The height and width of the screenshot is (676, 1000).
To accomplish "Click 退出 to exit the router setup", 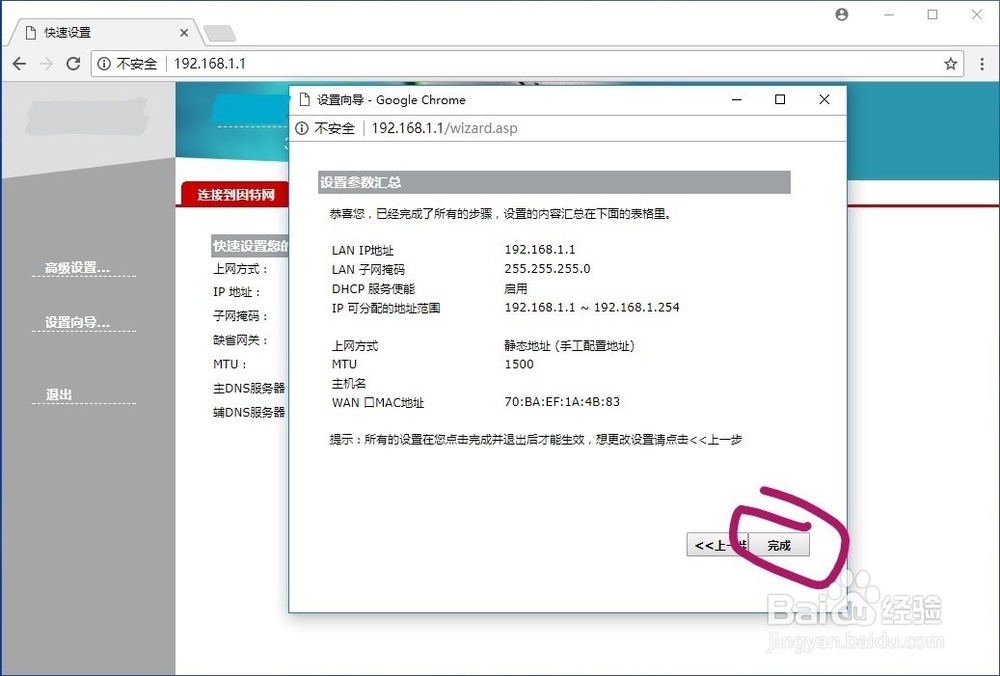I will tap(57, 394).
